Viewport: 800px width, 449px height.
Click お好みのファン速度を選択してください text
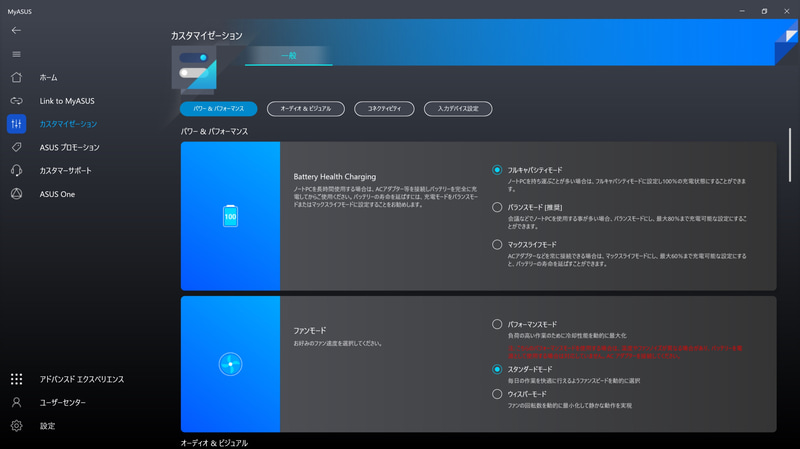[338, 343]
